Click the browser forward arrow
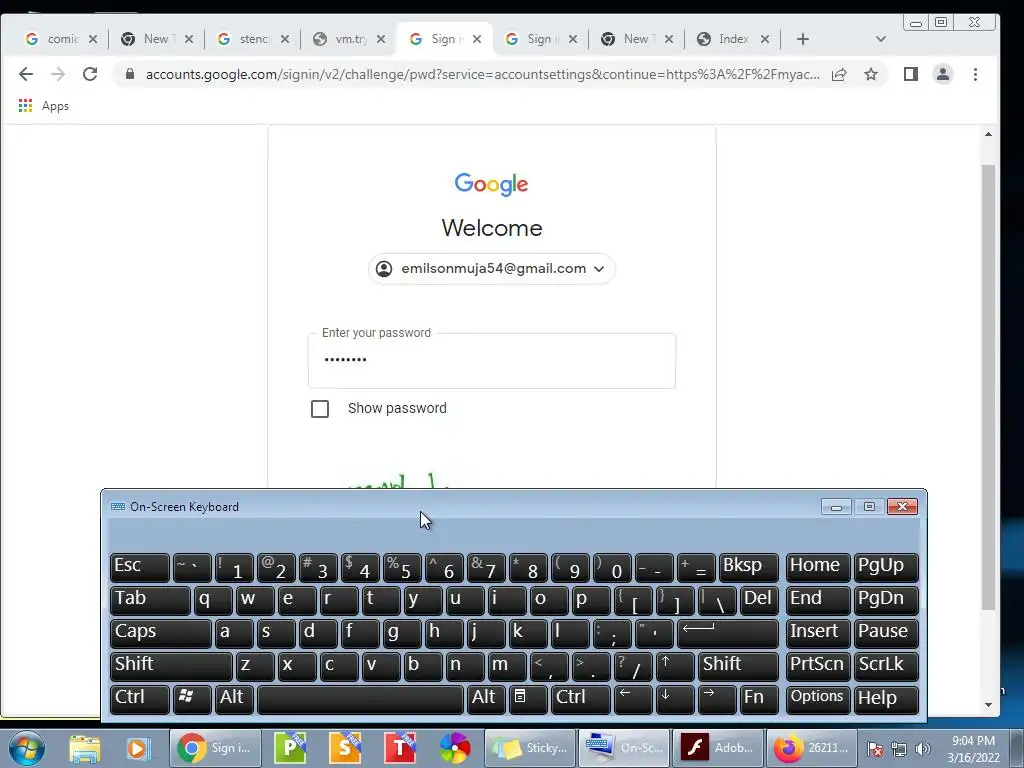The width and height of the screenshot is (1024, 768). (x=57, y=74)
